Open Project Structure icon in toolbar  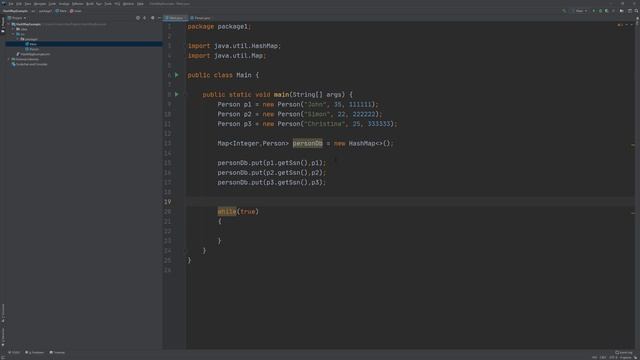click(622, 11)
